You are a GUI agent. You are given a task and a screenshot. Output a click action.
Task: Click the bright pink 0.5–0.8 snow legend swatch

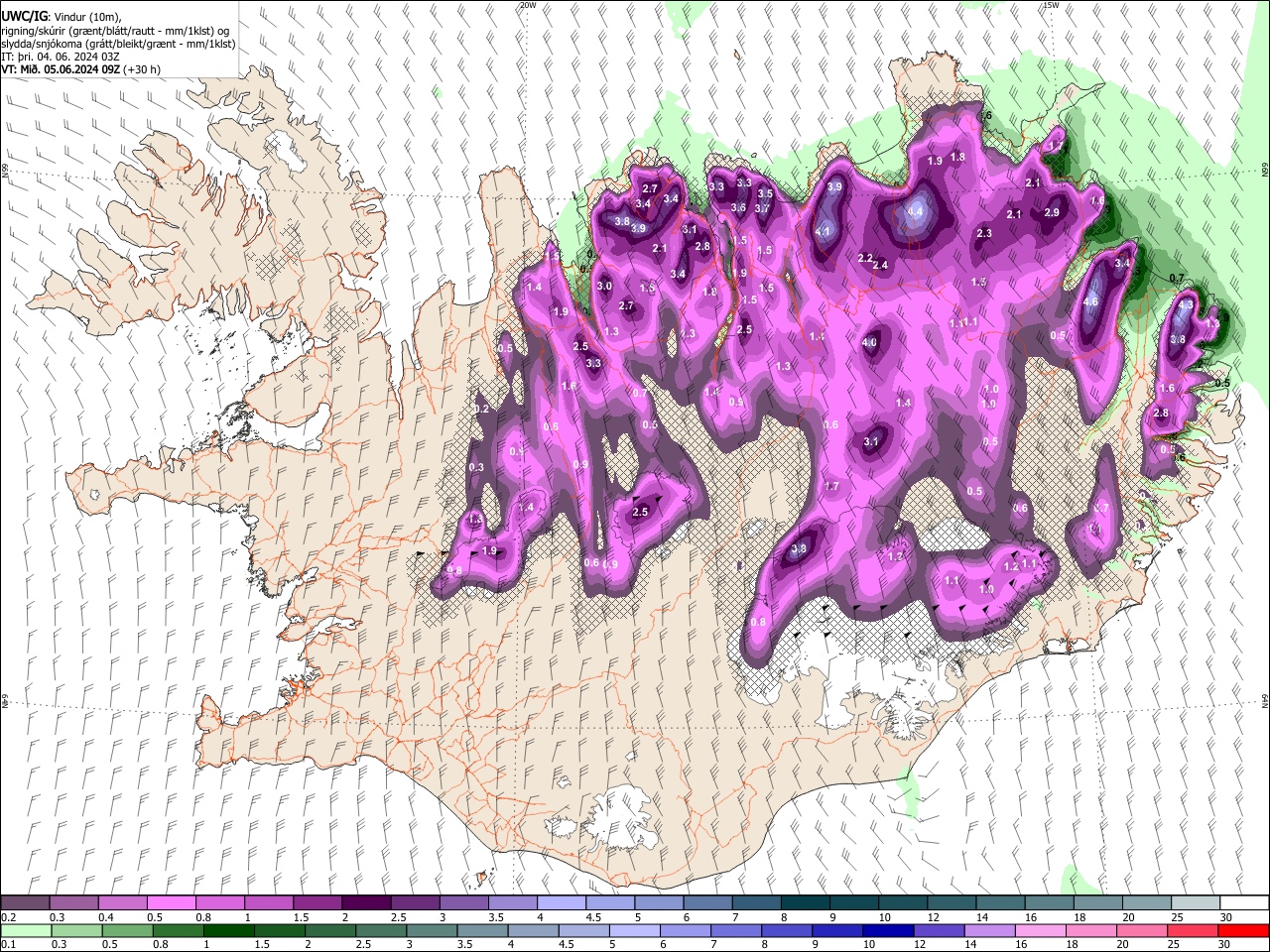point(171,902)
